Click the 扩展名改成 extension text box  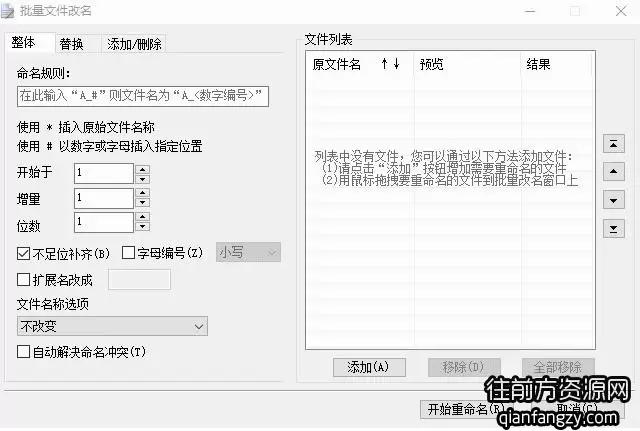(139, 280)
